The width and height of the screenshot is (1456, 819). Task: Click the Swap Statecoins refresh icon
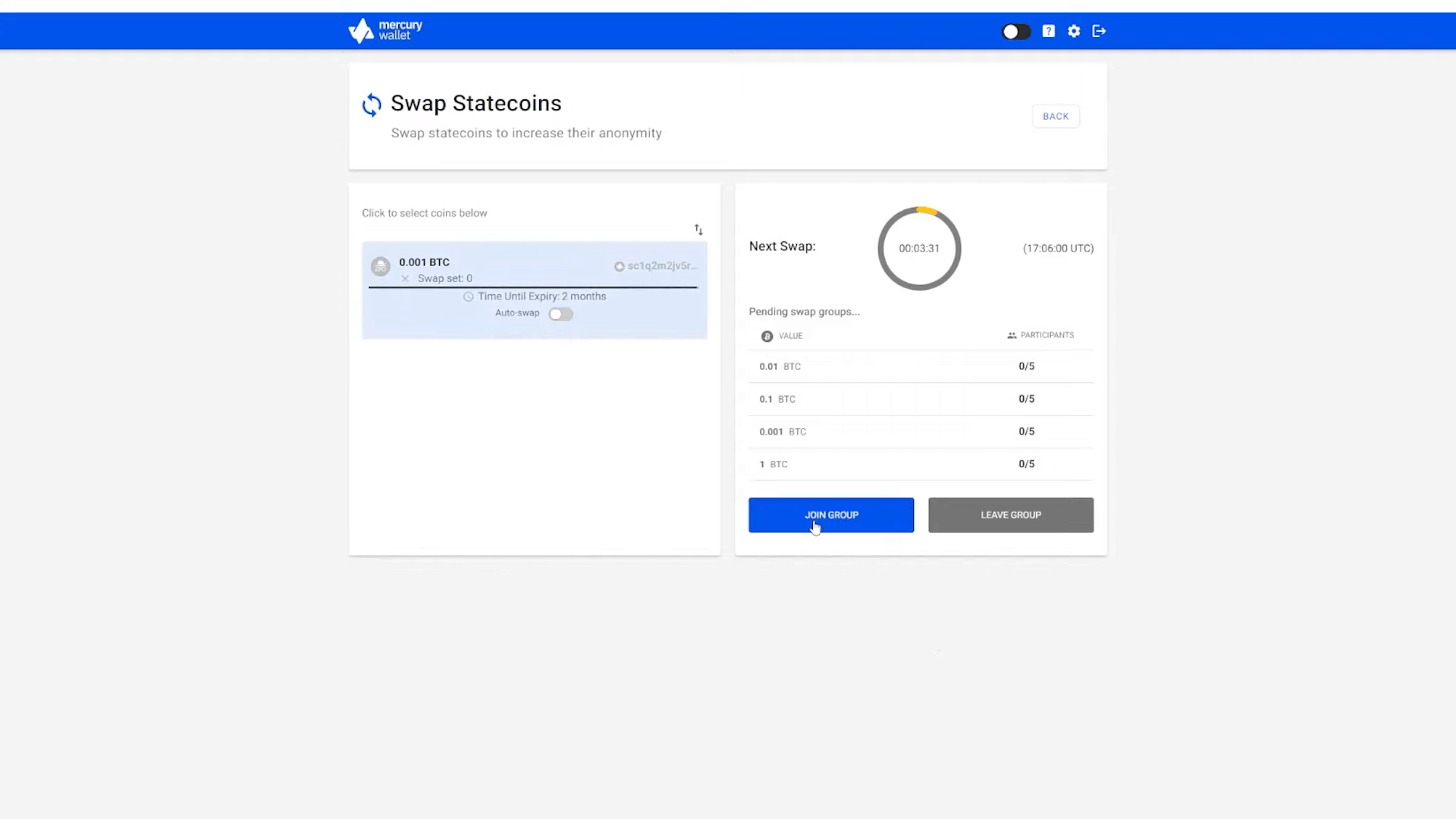(x=372, y=105)
